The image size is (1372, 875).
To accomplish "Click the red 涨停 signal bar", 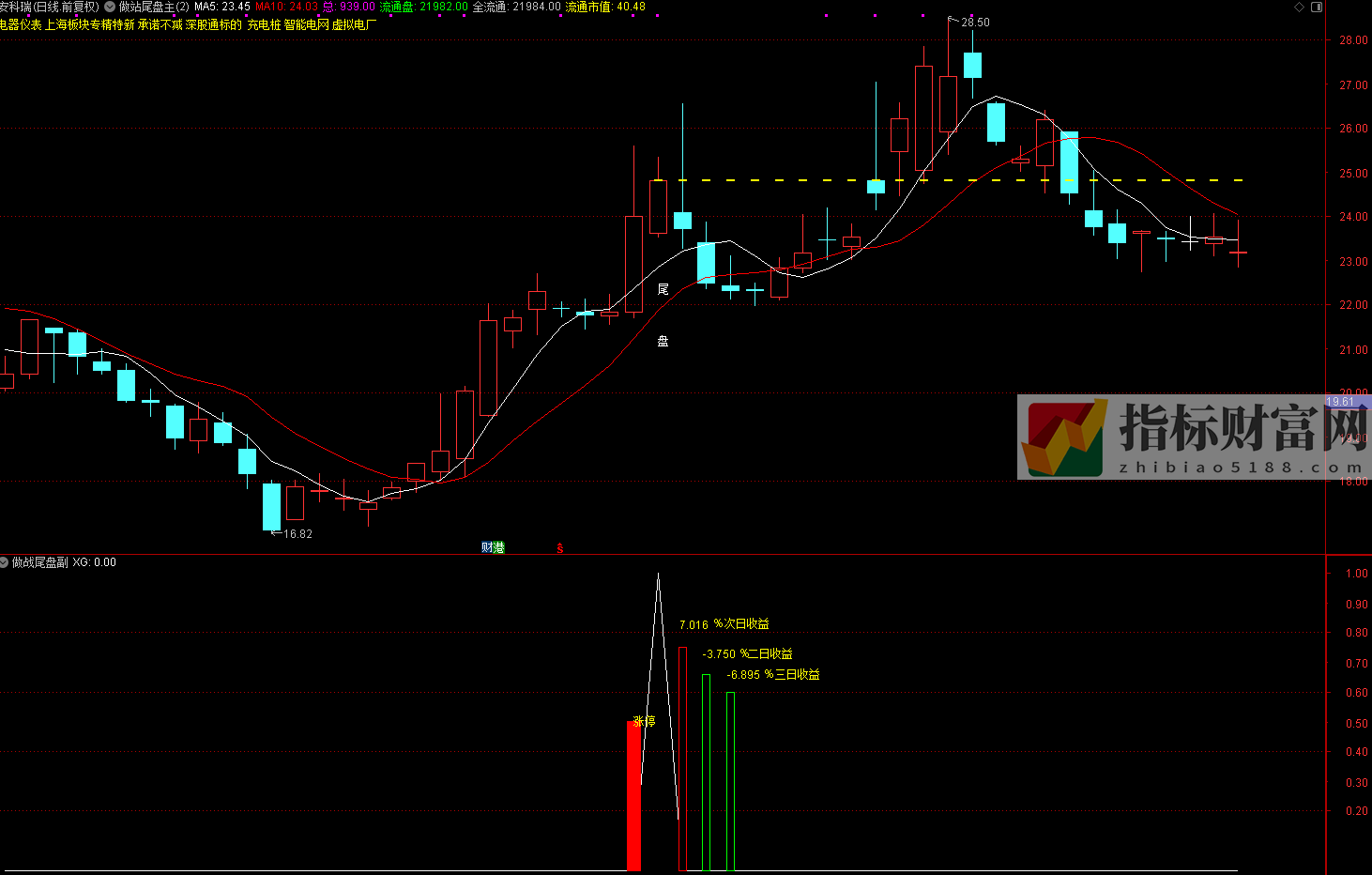I will click(x=634, y=796).
